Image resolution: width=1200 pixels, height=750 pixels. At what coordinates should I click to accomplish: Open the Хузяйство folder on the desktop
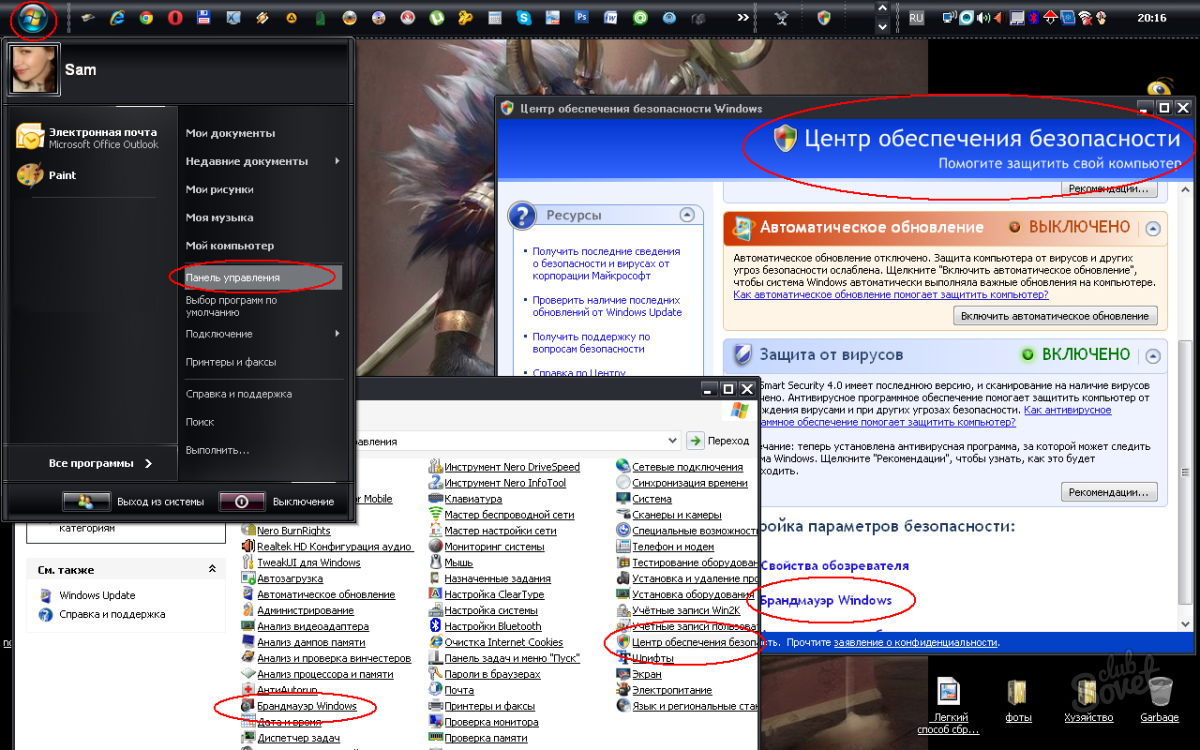coord(1088,699)
